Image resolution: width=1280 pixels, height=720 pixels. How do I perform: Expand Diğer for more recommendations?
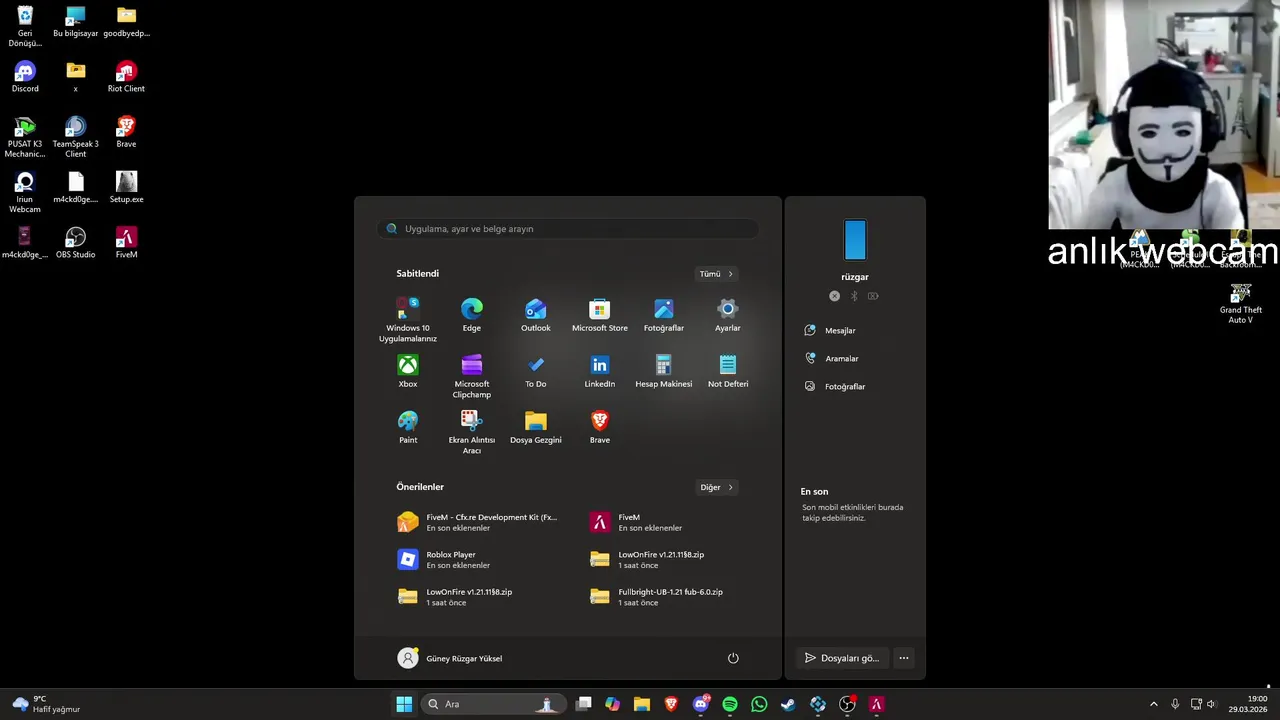716,487
